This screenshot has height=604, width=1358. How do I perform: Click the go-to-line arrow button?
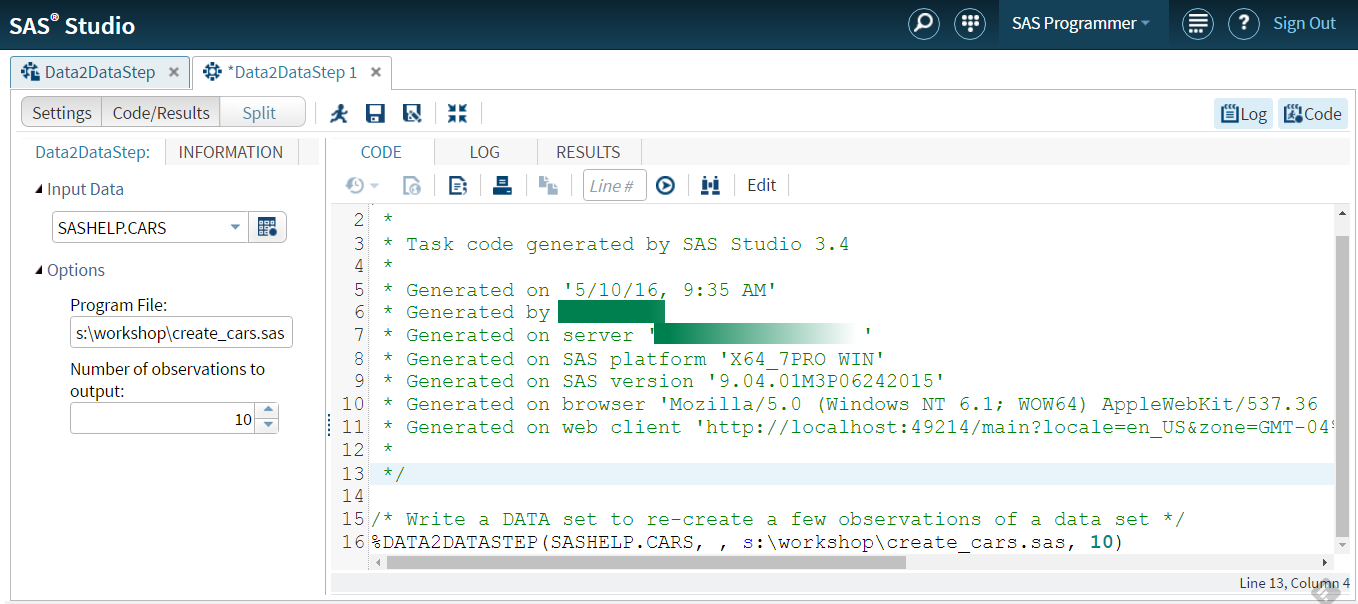click(x=665, y=185)
